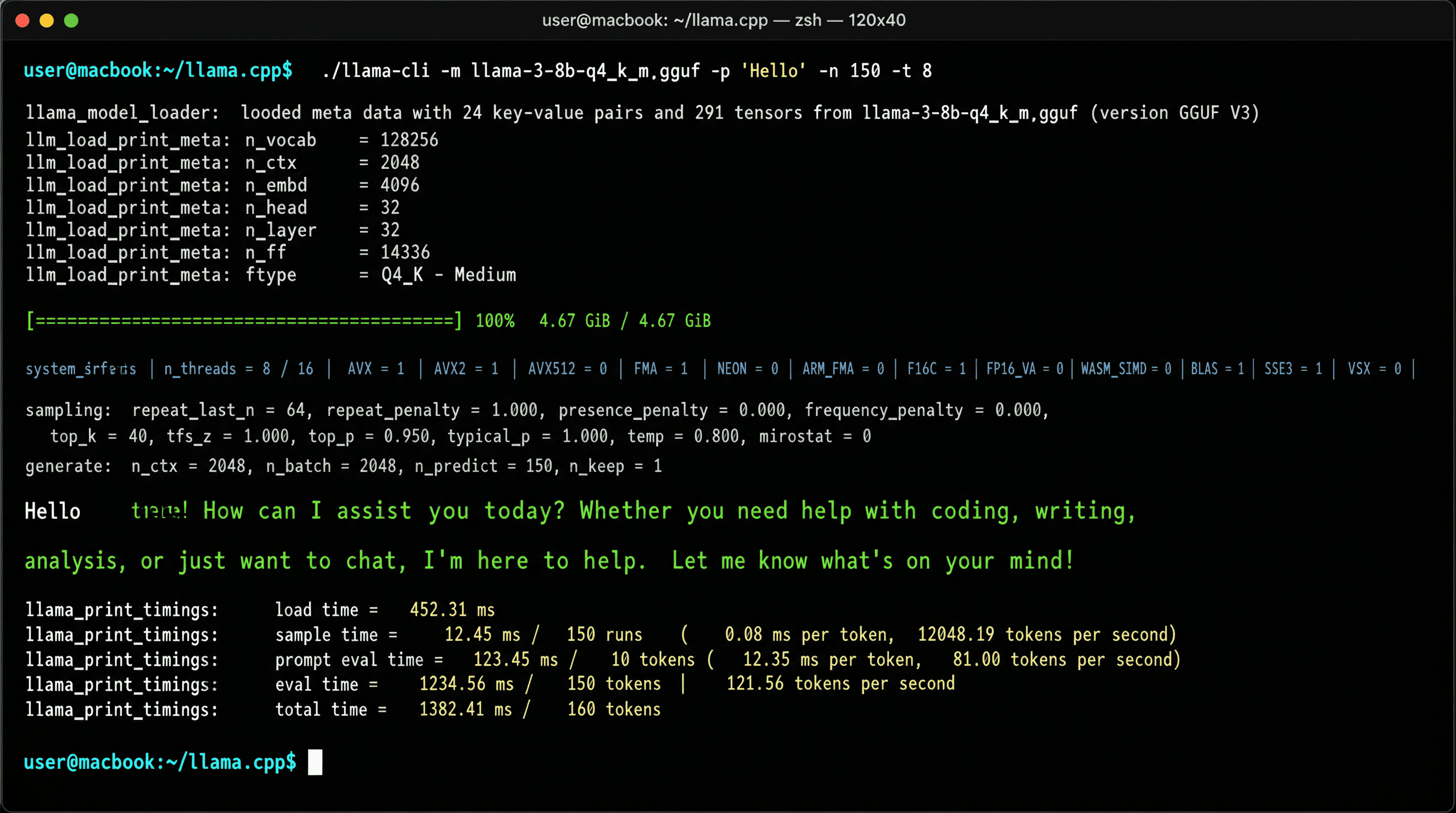
Task: Click the n_head value 32
Action: pyautogui.click(x=390, y=207)
